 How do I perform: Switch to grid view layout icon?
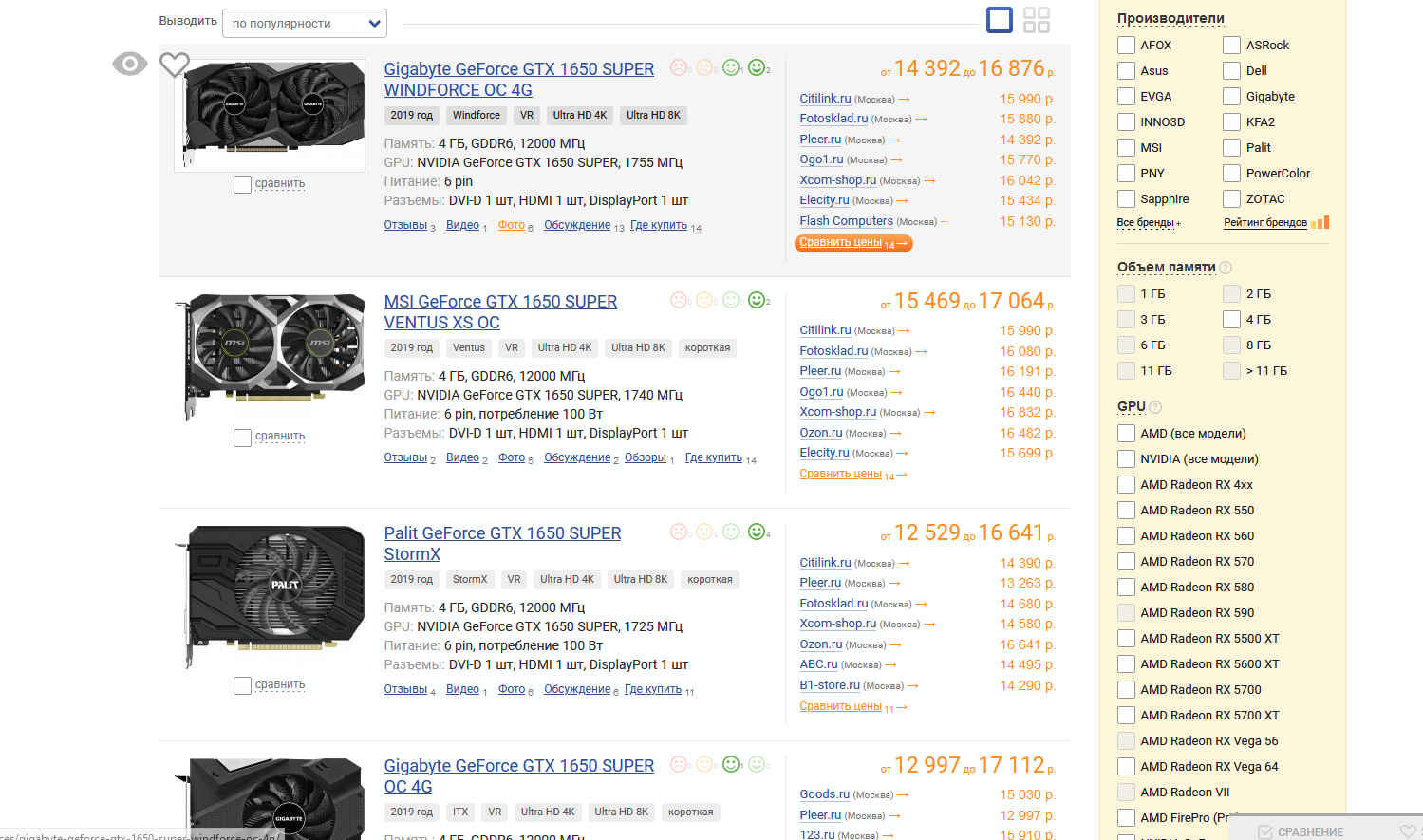[x=1037, y=20]
